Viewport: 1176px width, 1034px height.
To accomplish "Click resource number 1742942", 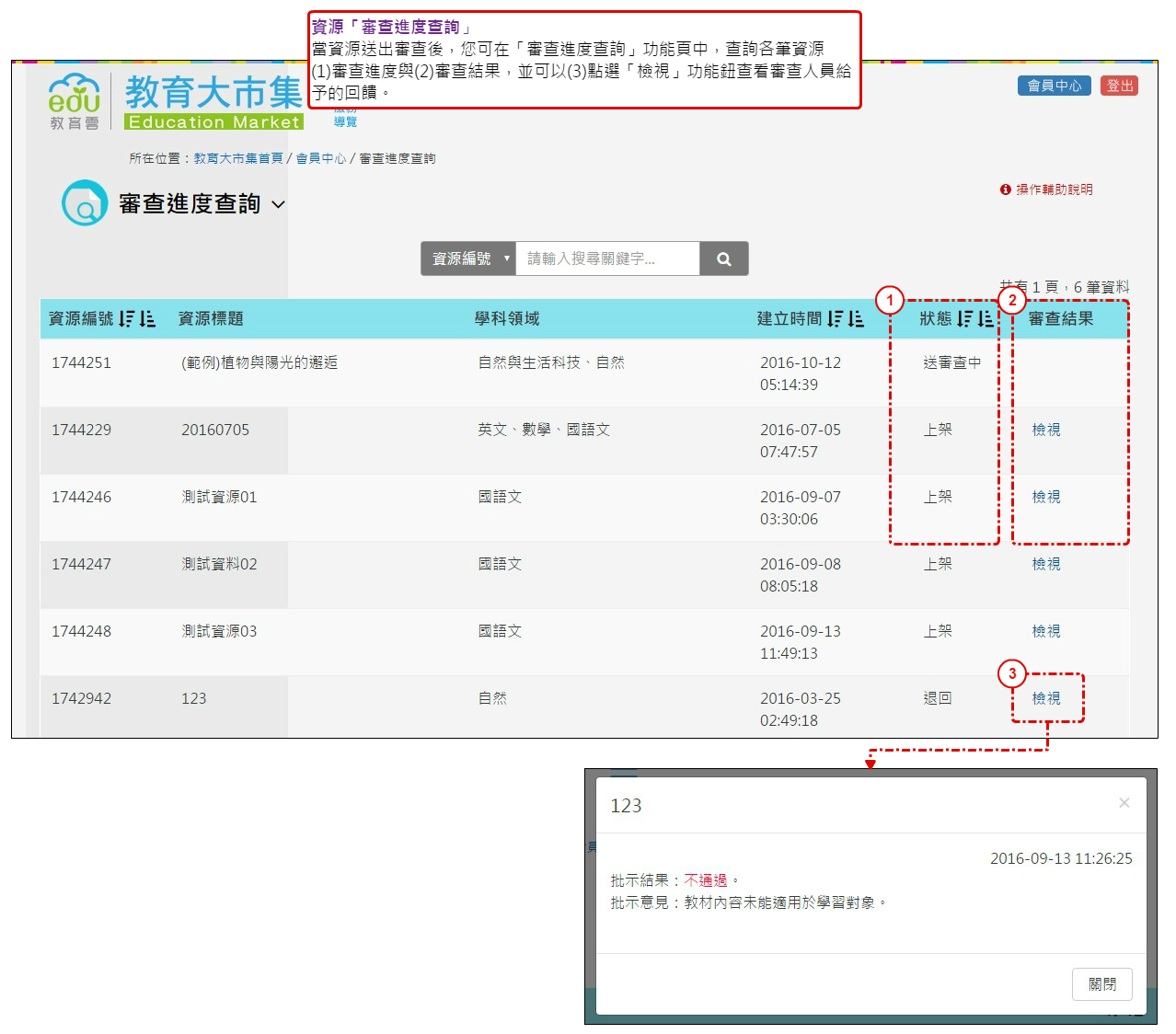I will tap(81, 698).
